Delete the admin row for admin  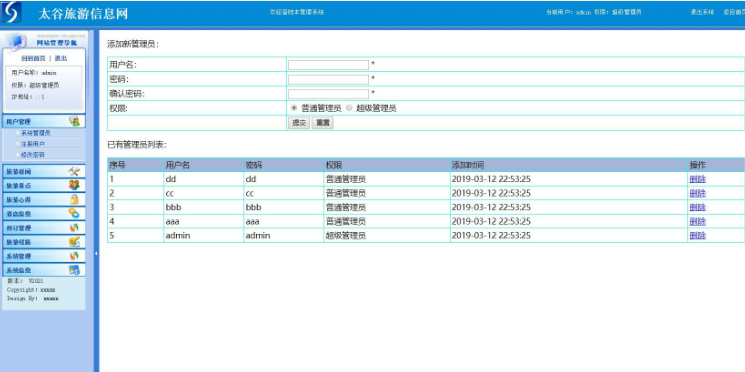tap(697, 236)
